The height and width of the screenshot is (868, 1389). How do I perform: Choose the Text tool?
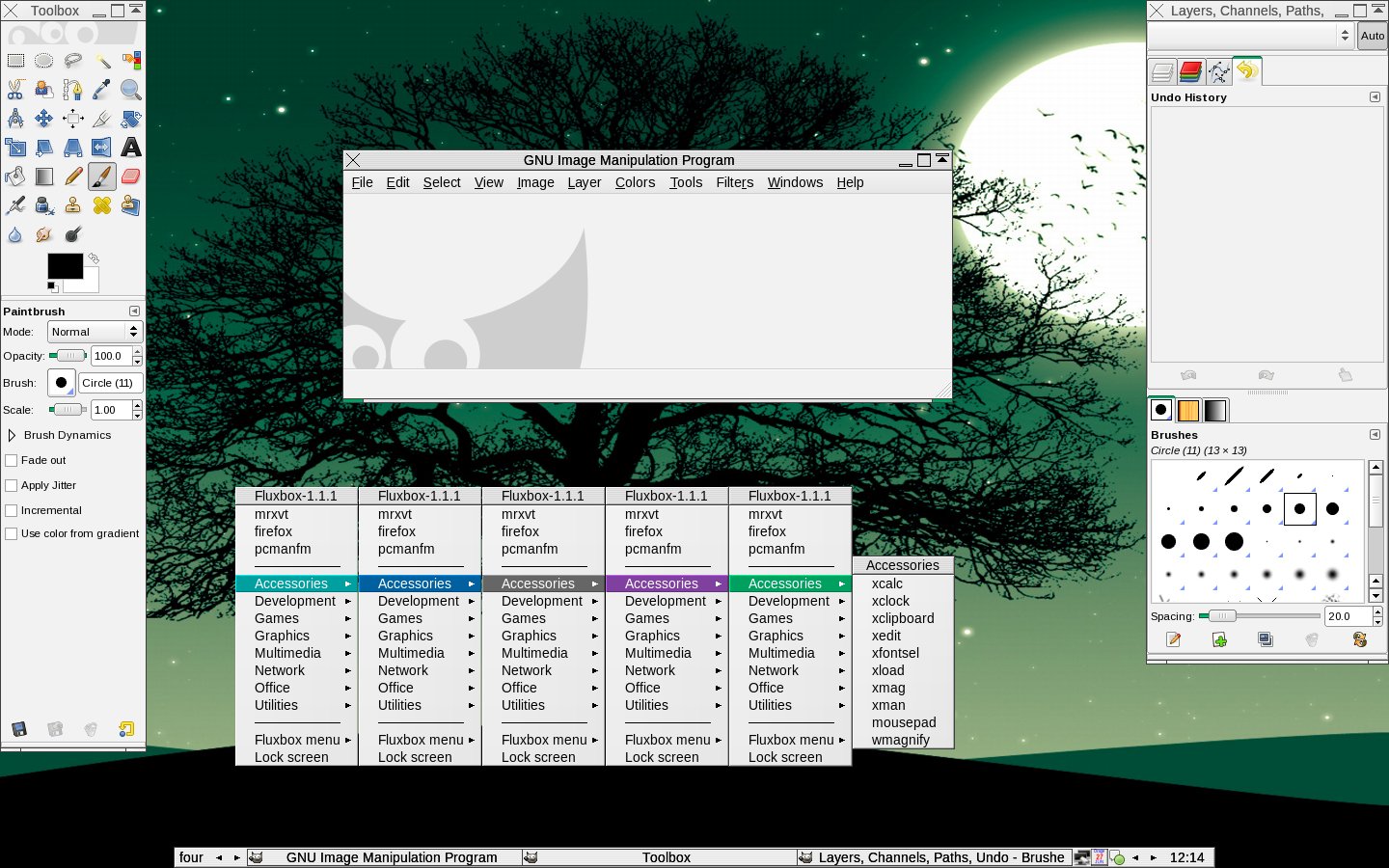pos(131,148)
